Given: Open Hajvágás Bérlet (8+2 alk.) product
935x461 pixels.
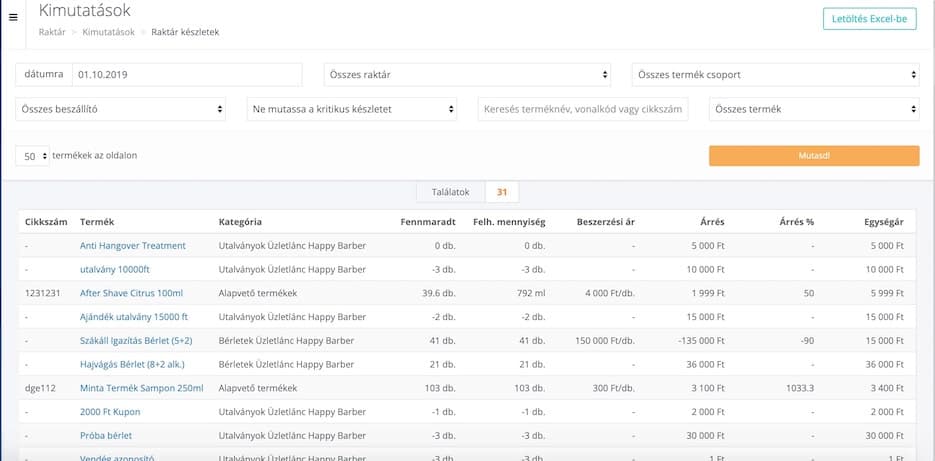Looking at the screenshot, I should click(x=132, y=364).
